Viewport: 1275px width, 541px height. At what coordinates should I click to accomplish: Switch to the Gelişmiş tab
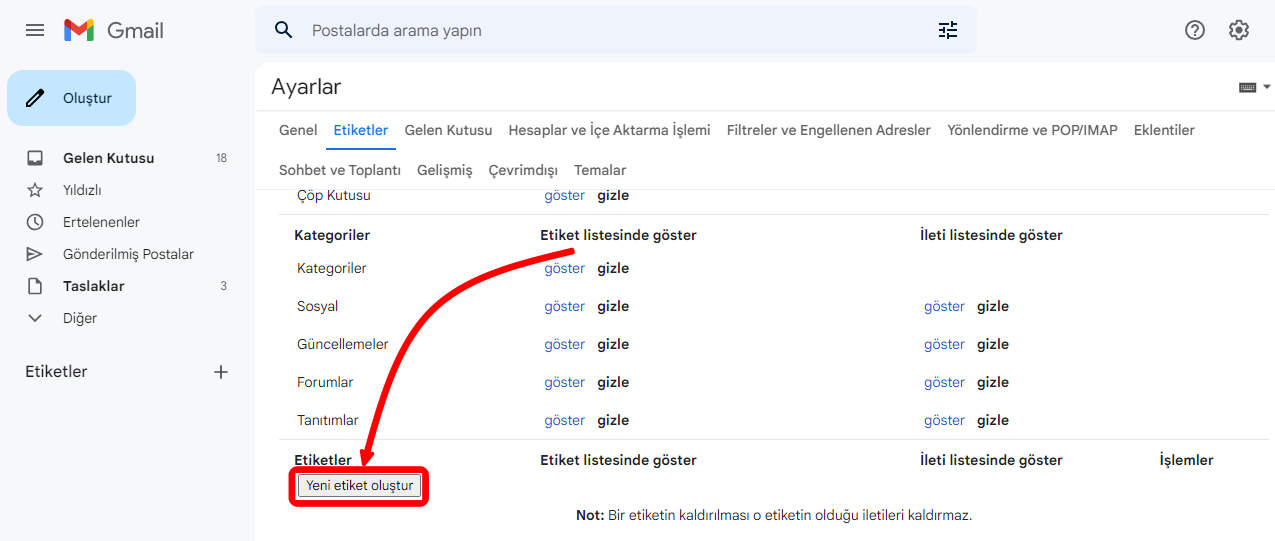[444, 170]
